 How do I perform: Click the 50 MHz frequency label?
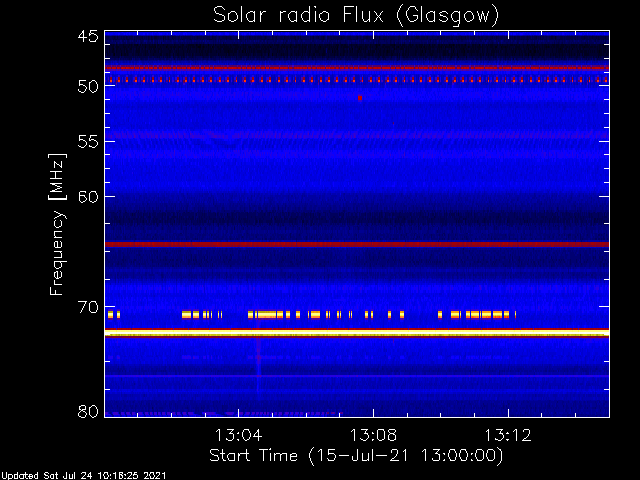coord(88,86)
